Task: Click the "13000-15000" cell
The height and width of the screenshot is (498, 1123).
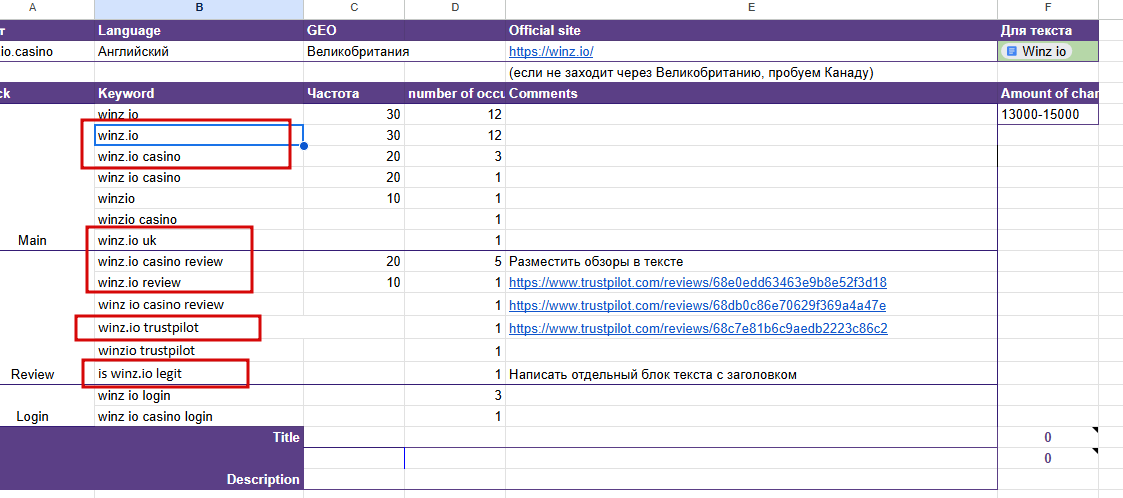Action: pos(1048,114)
